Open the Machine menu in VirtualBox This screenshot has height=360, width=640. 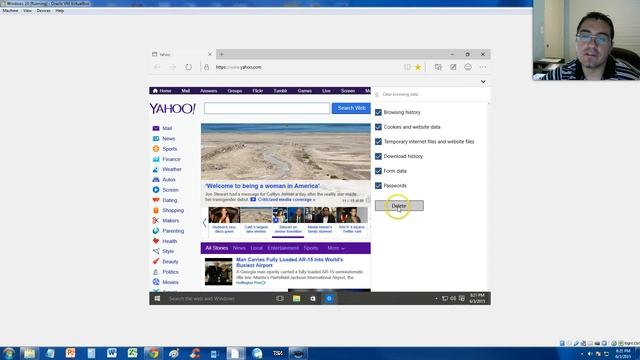10,11
